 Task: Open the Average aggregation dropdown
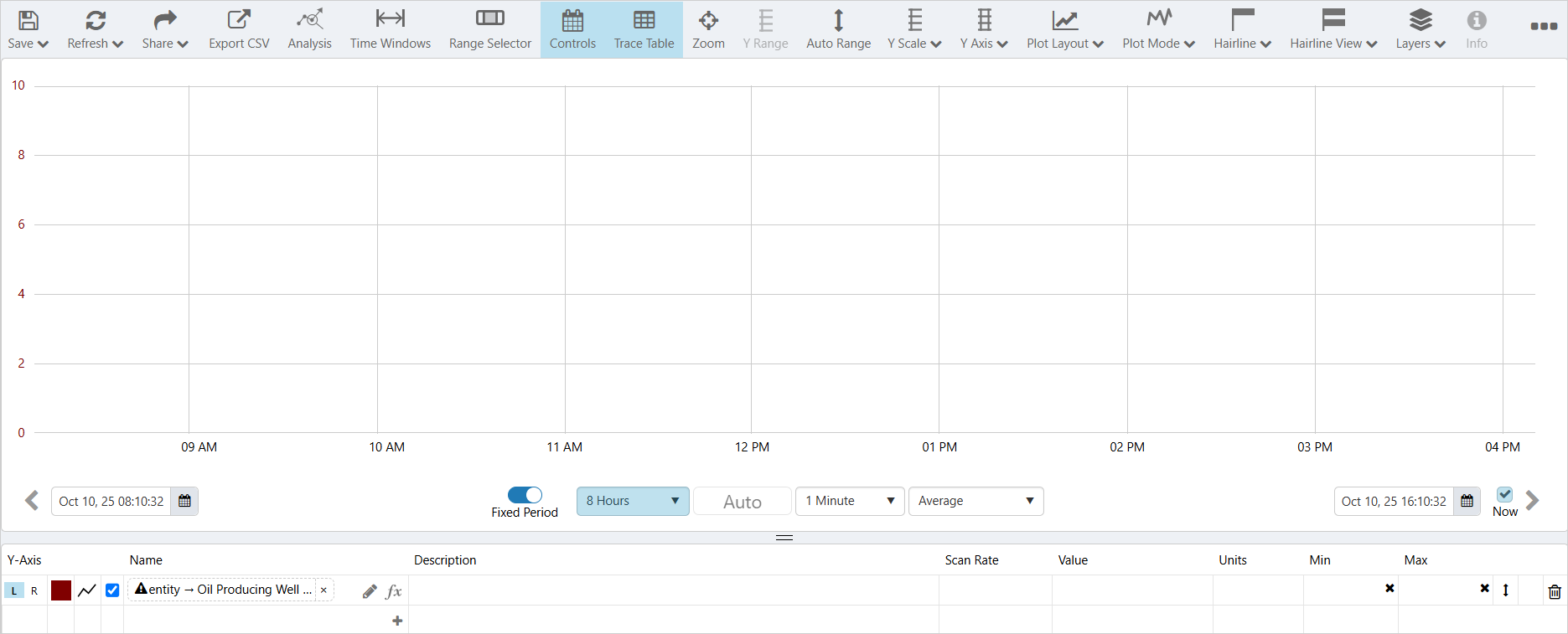click(975, 501)
